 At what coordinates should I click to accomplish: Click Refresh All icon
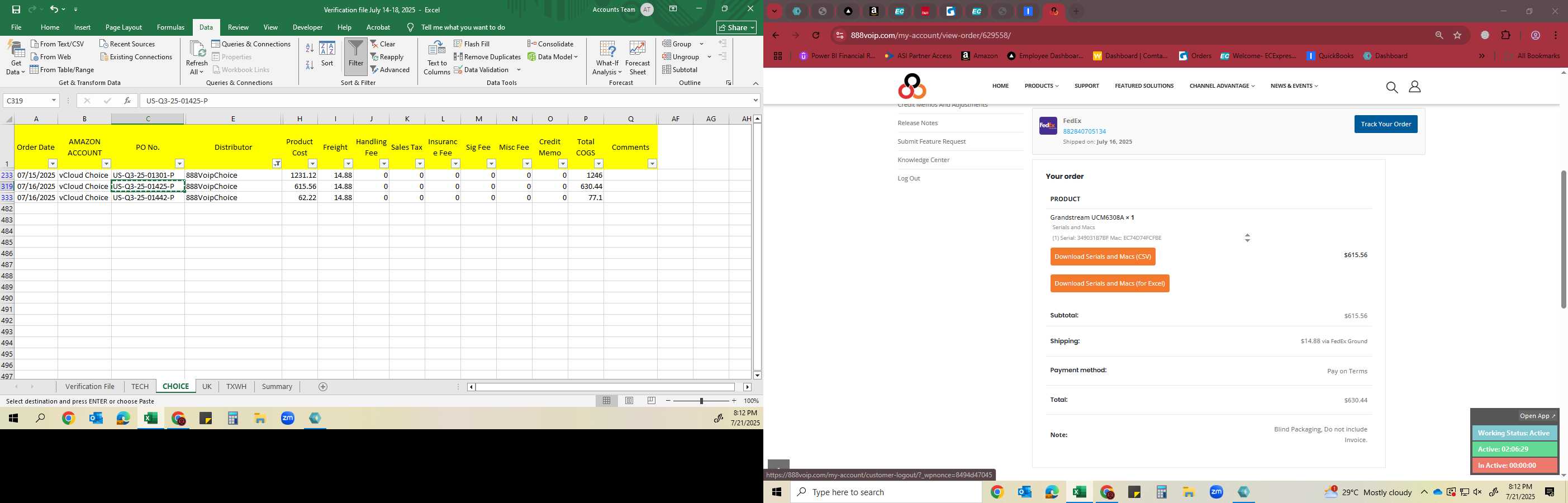[197, 59]
